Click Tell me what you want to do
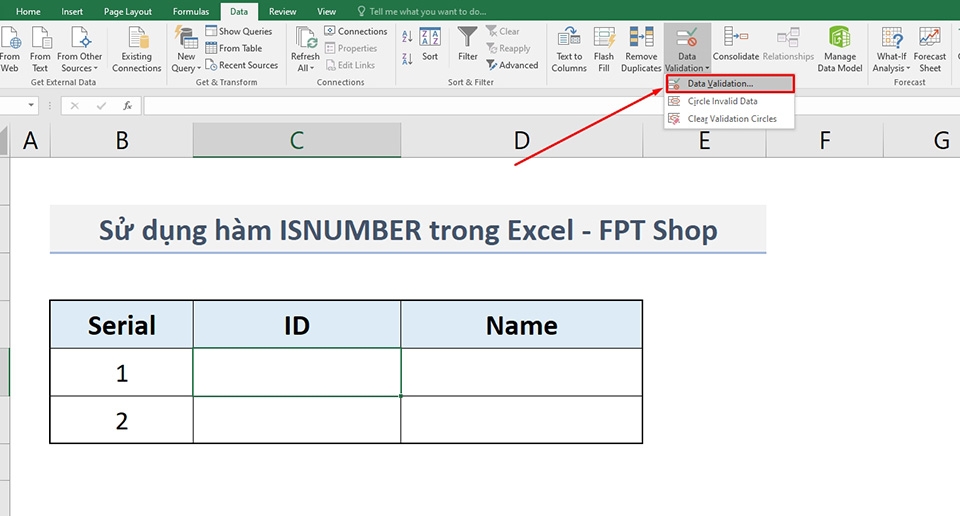This screenshot has height=516, width=960. [421, 12]
